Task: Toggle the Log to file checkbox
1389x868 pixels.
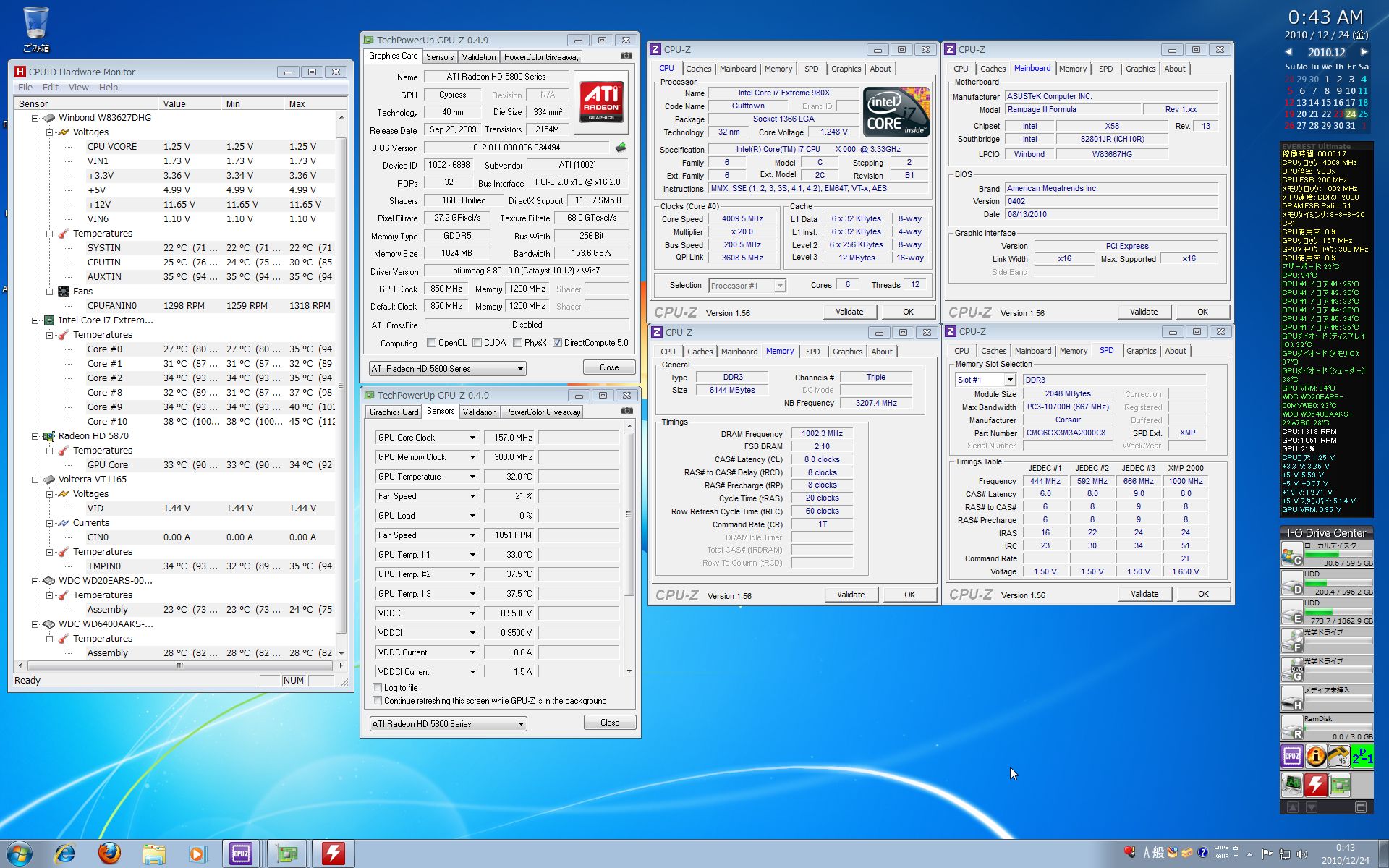Action: coord(378,688)
